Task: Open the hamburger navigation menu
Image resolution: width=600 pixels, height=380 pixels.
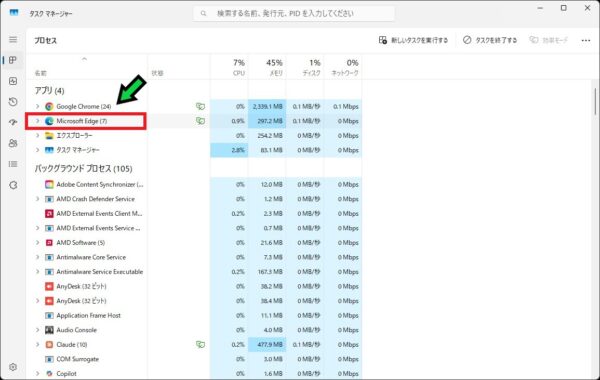Action: point(13,39)
